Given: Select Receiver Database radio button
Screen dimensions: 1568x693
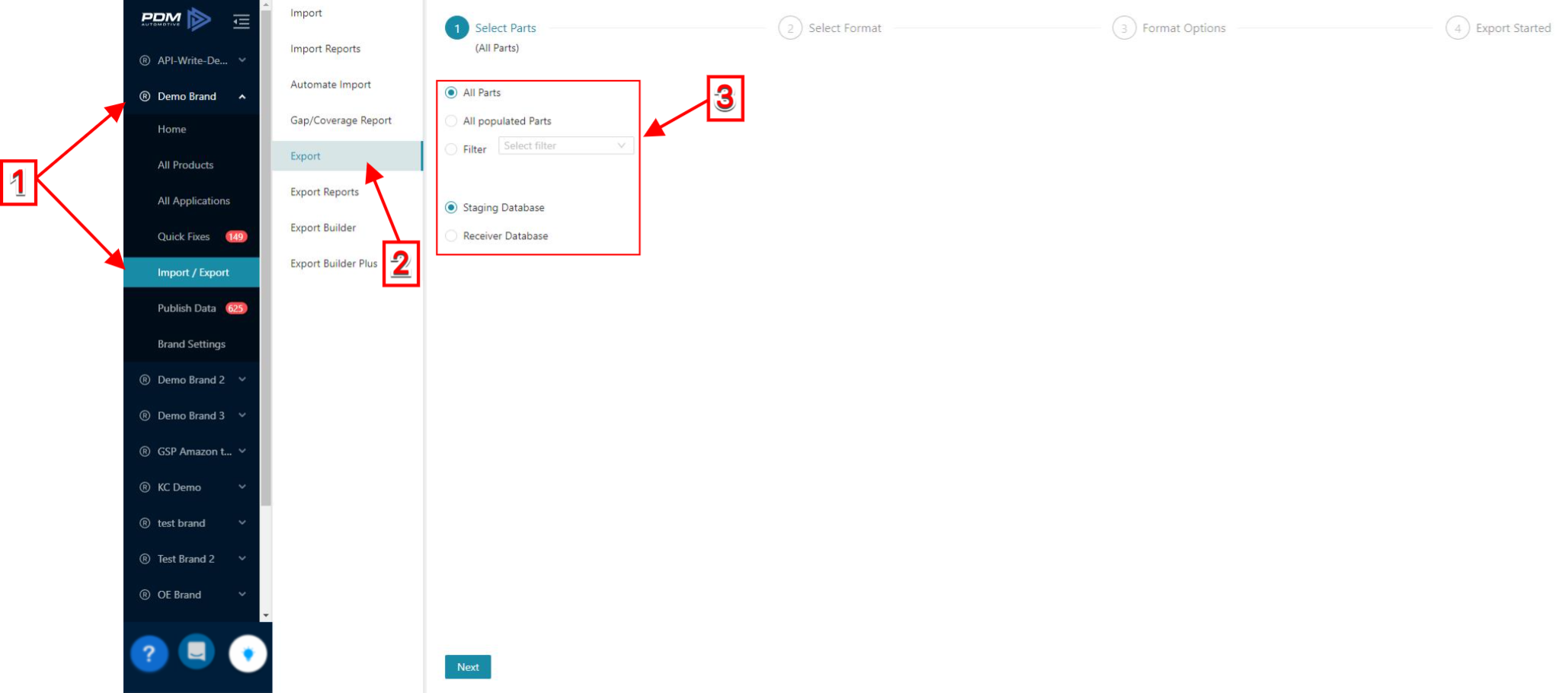Looking at the screenshot, I should tap(451, 236).
